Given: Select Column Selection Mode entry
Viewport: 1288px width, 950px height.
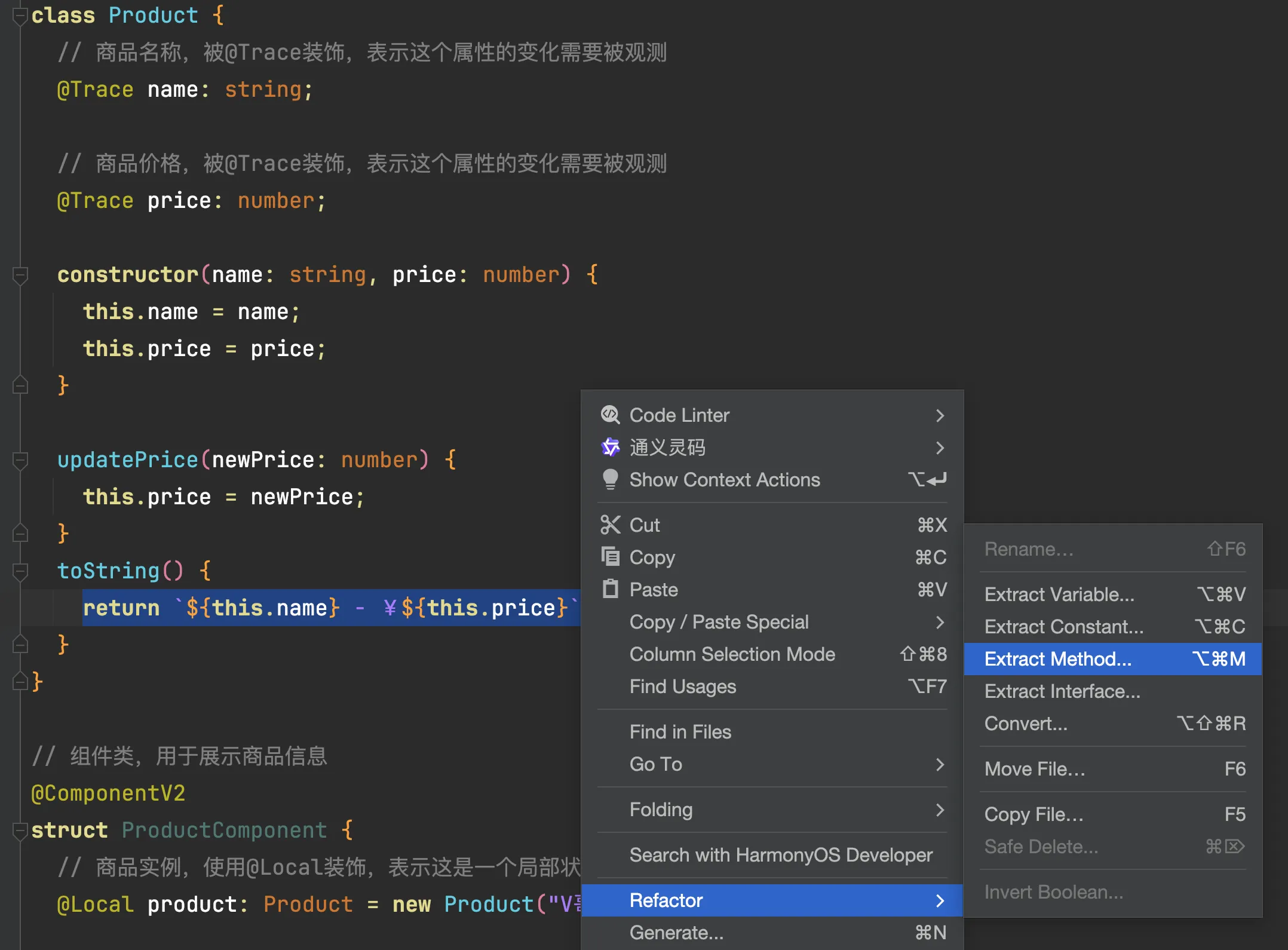Looking at the screenshot, I should [732, 654].
